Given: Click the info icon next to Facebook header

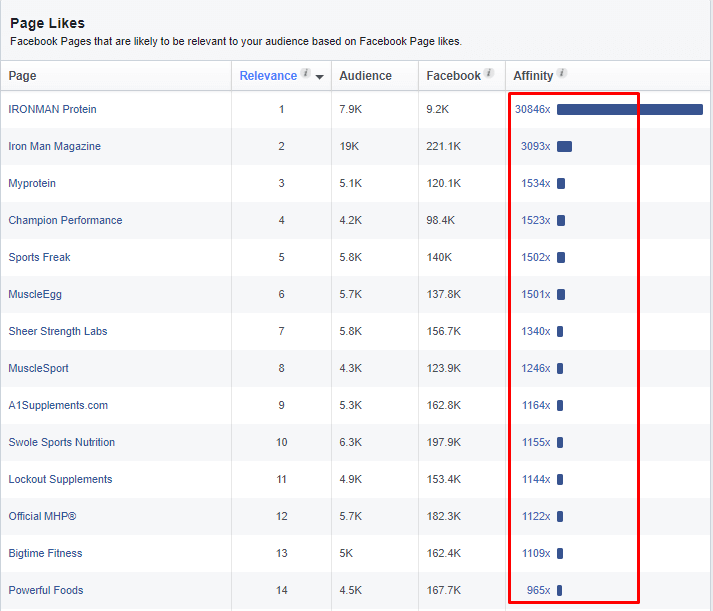Looking at the screenshot, I should tap(489, 73).
